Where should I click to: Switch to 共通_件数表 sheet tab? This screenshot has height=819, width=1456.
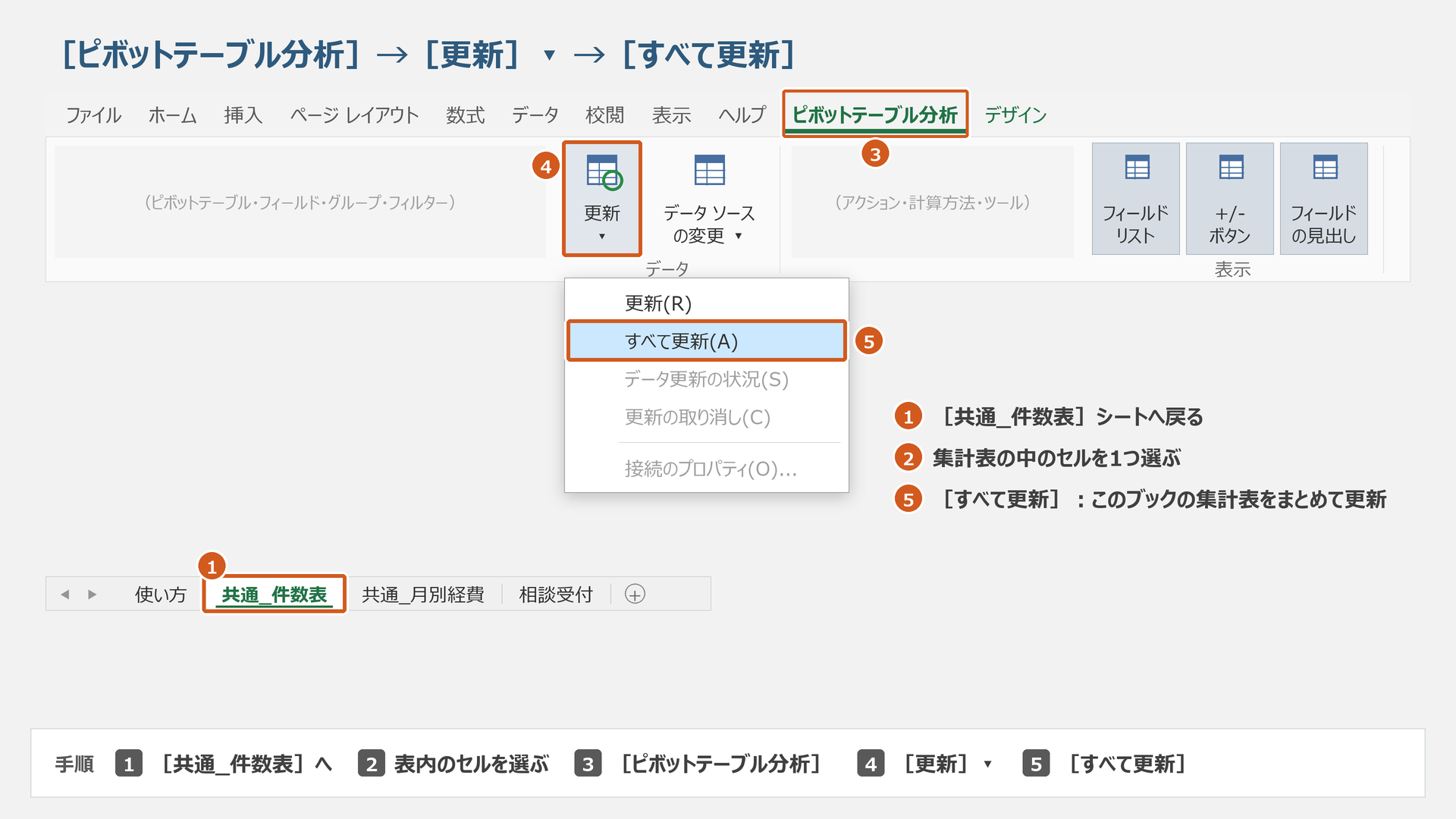click(x=275, y=594)
